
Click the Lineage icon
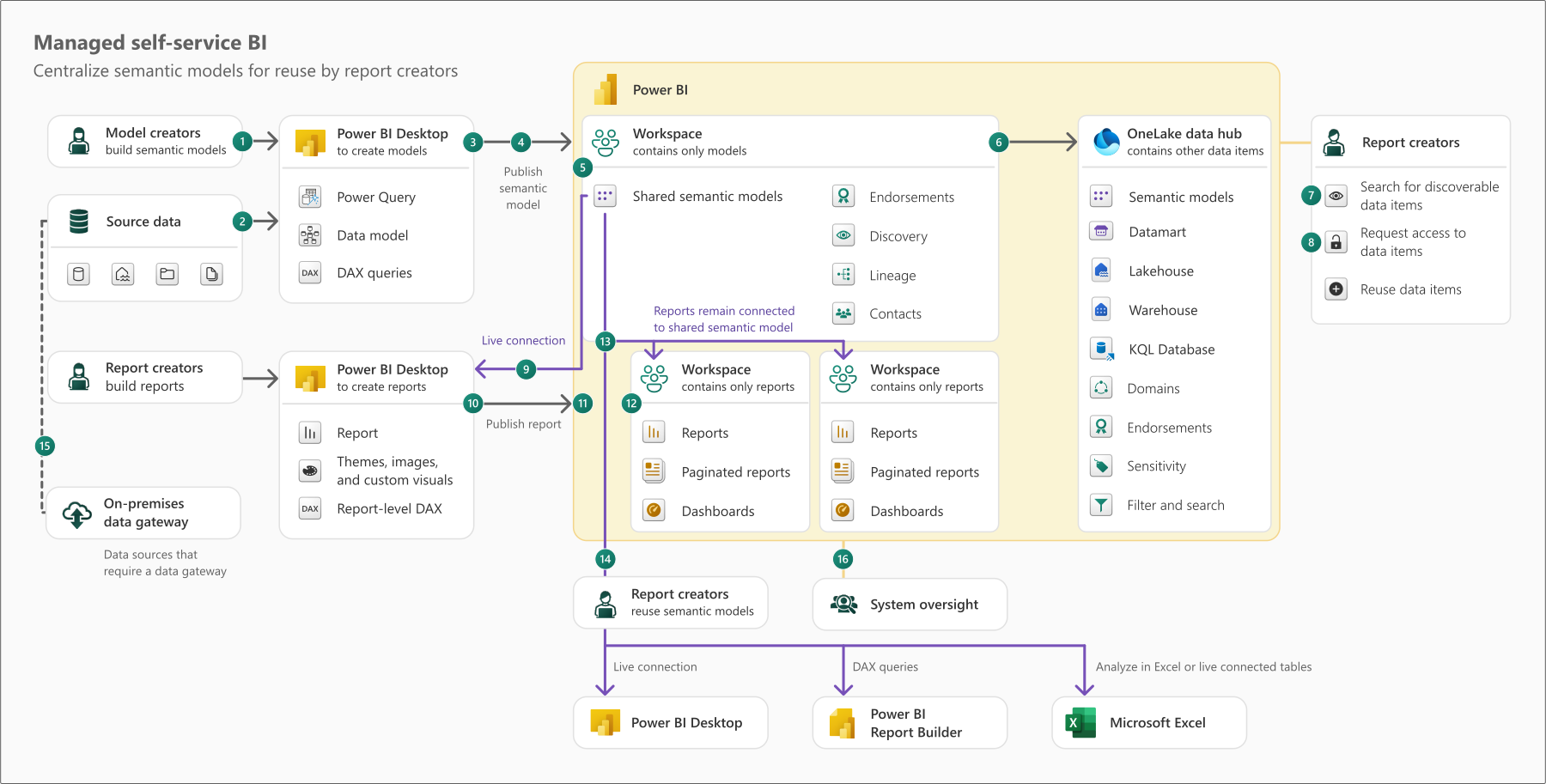pos(843,275)
